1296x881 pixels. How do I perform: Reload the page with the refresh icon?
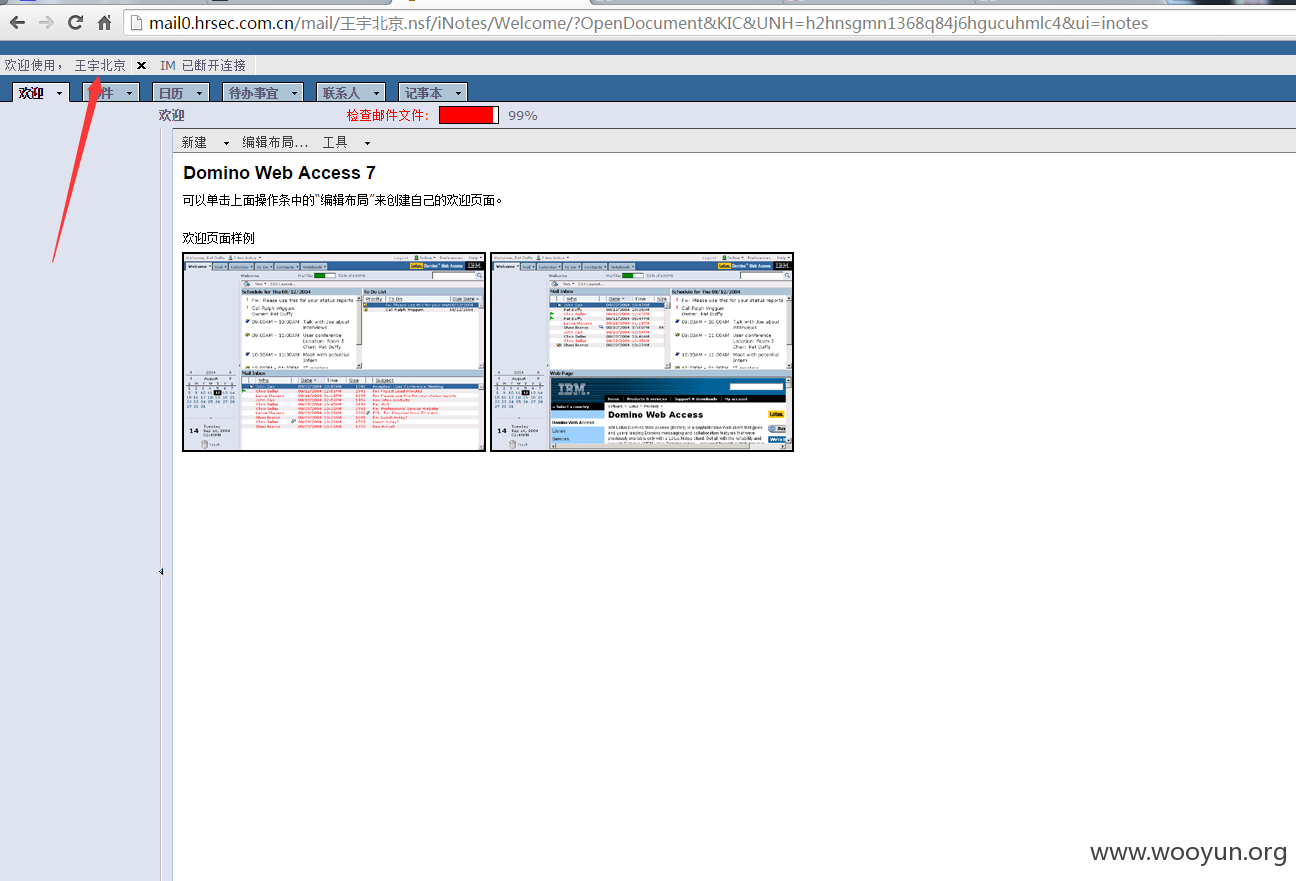coord(75,22)
